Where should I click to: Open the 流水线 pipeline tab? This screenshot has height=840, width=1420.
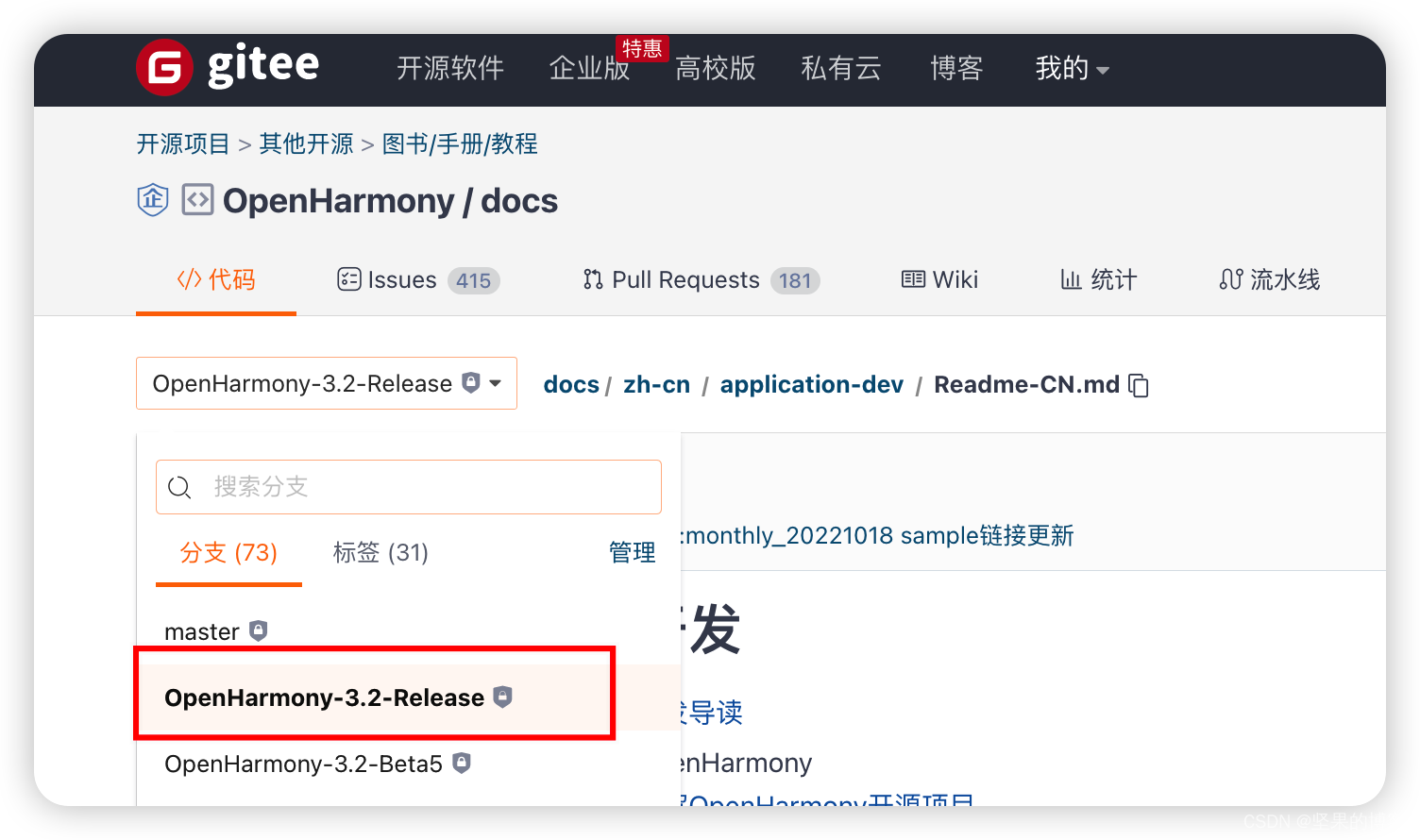pyautogui.click(x=1269, y=280)
